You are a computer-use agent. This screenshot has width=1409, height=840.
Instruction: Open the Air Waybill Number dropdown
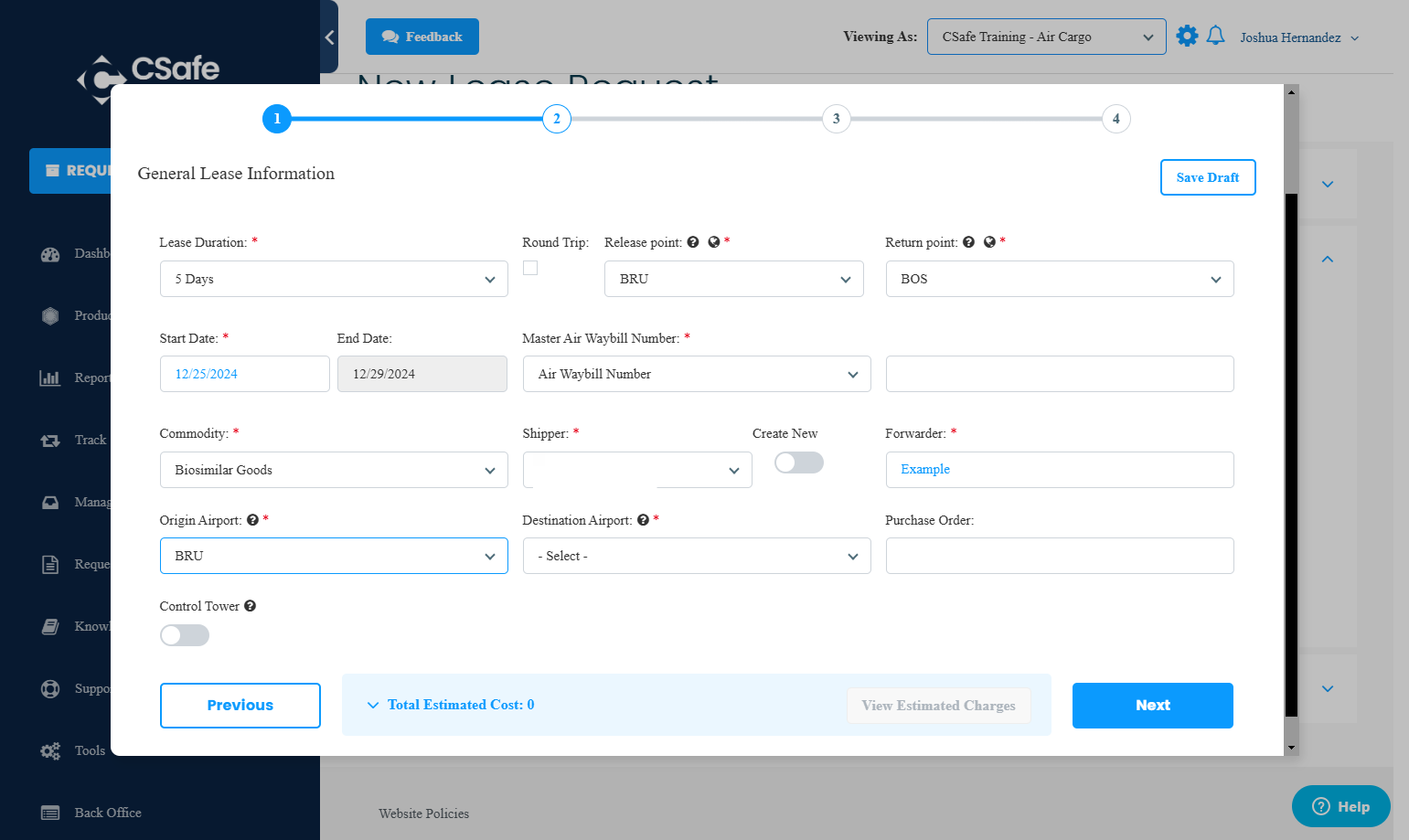697,374
